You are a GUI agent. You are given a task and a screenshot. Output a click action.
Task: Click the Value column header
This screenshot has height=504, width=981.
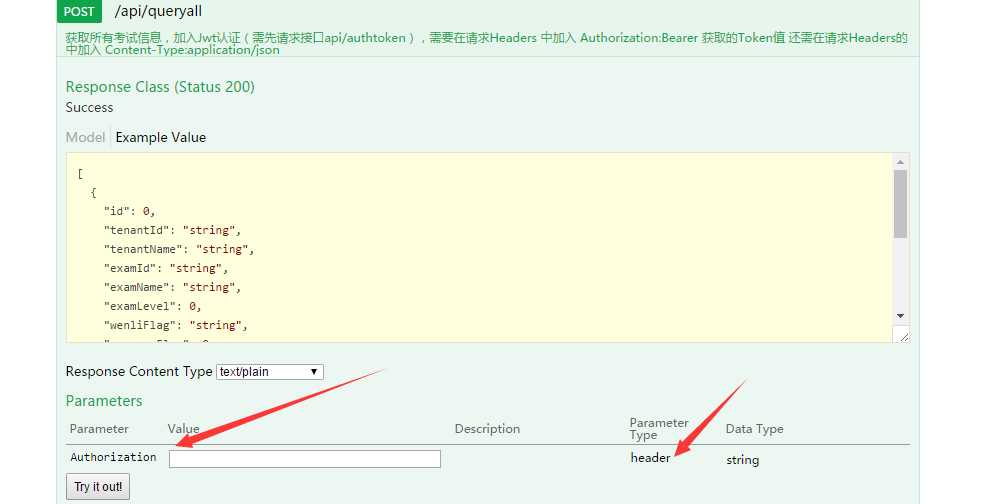point(183,429)
